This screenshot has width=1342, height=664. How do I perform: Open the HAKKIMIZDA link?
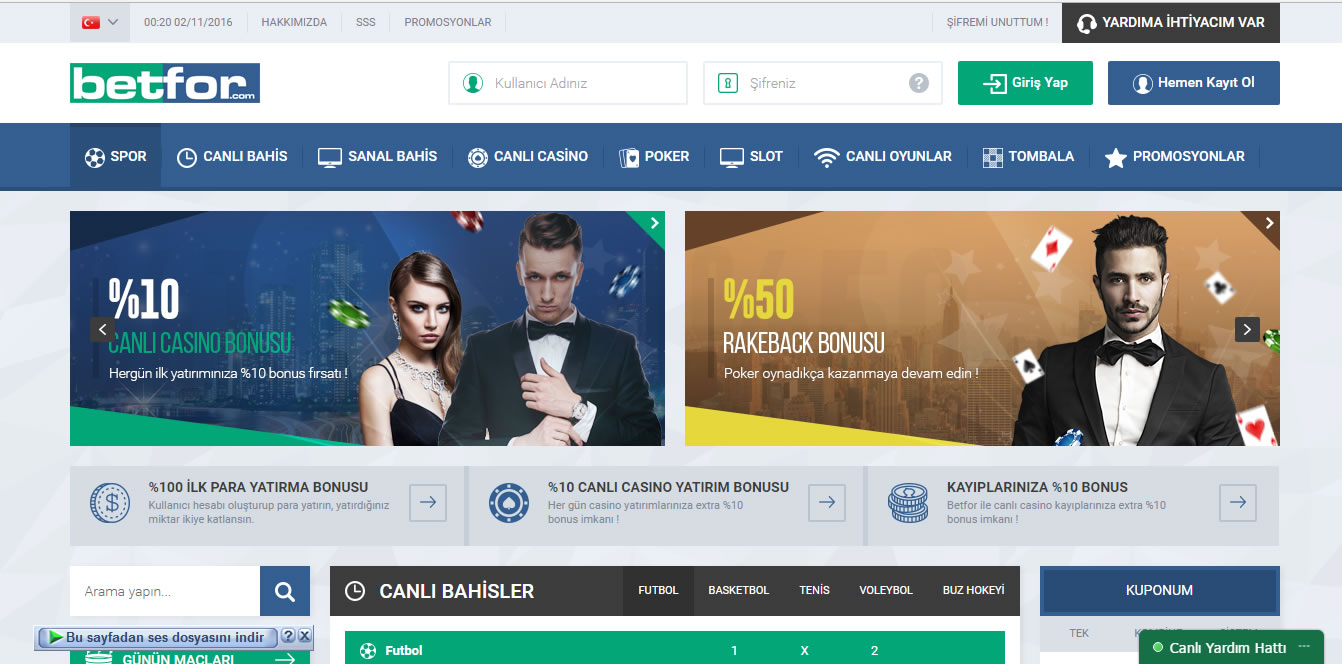[x=294, y=22]
